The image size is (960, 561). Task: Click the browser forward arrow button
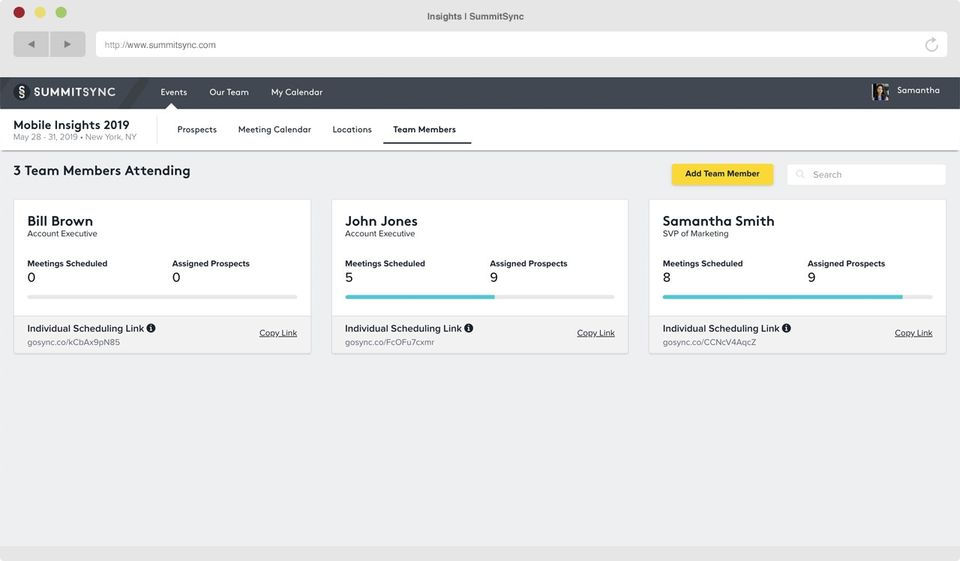coord(67,44)
